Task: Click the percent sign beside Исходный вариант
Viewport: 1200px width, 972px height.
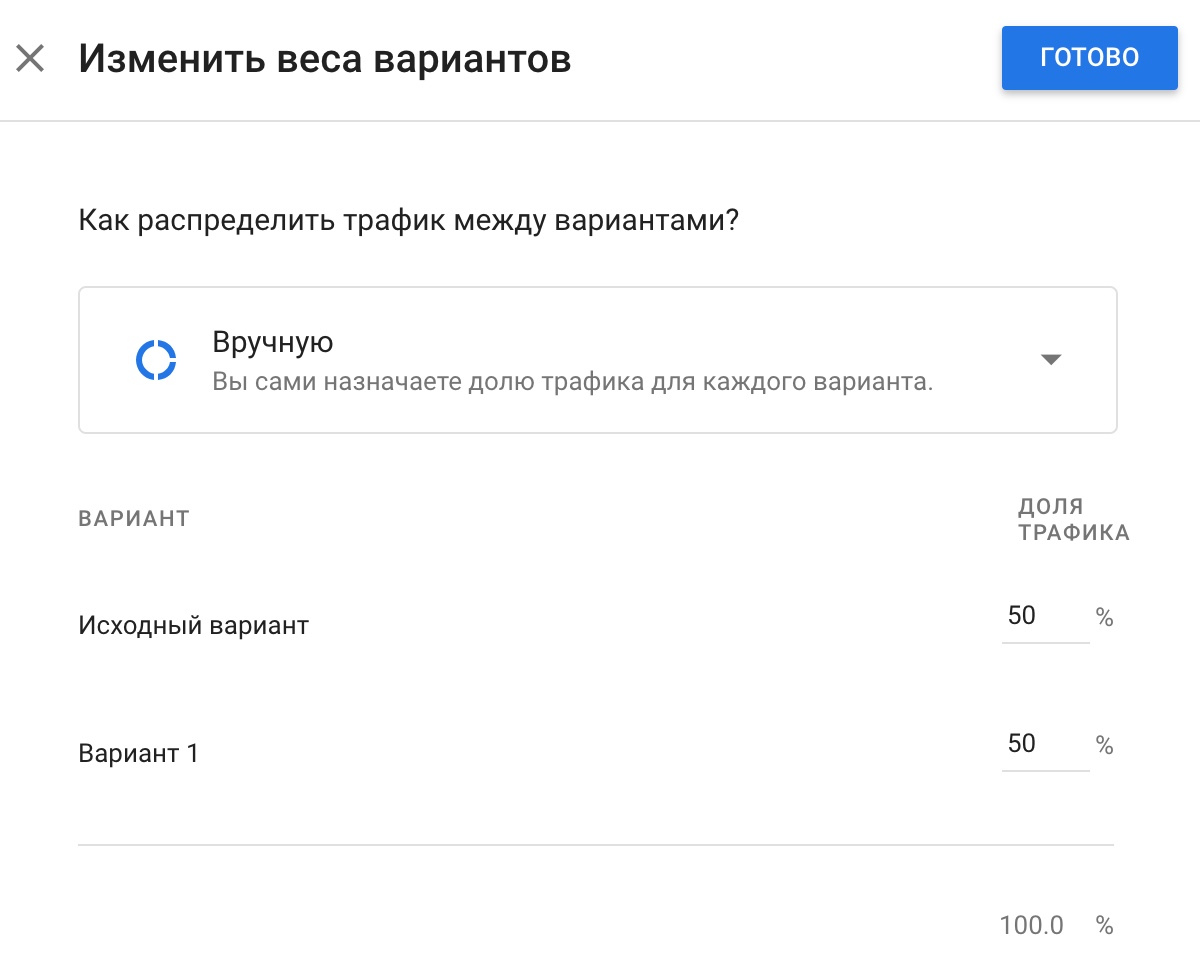Action: 1104,617
